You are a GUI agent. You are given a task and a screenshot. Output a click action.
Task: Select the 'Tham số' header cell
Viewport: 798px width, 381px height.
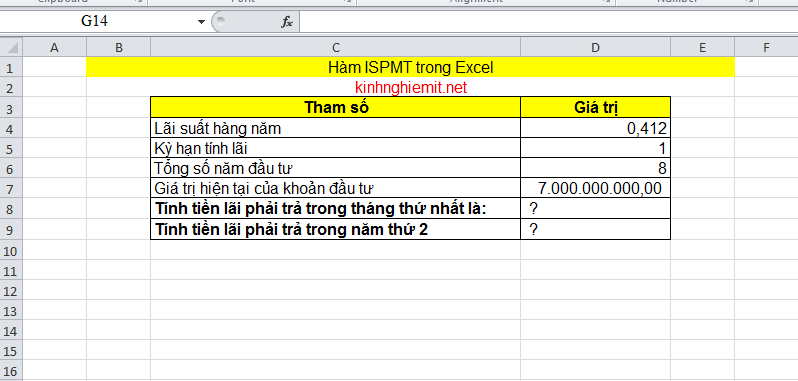click(335, 107)
